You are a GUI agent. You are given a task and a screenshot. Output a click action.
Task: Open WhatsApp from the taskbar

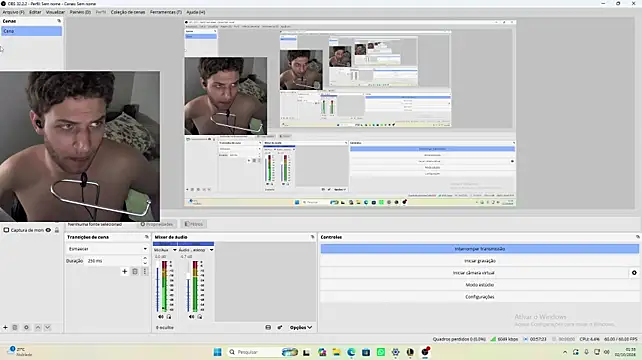pyautogui.click(x=381, y=352)
